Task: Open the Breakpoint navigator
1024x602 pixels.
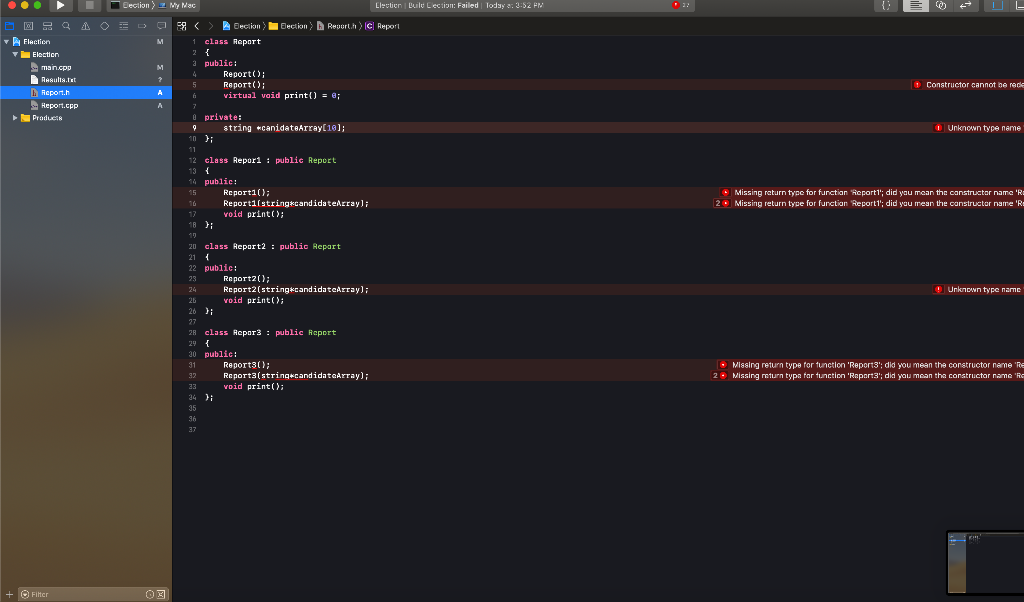Action: (x=142, y=26)
